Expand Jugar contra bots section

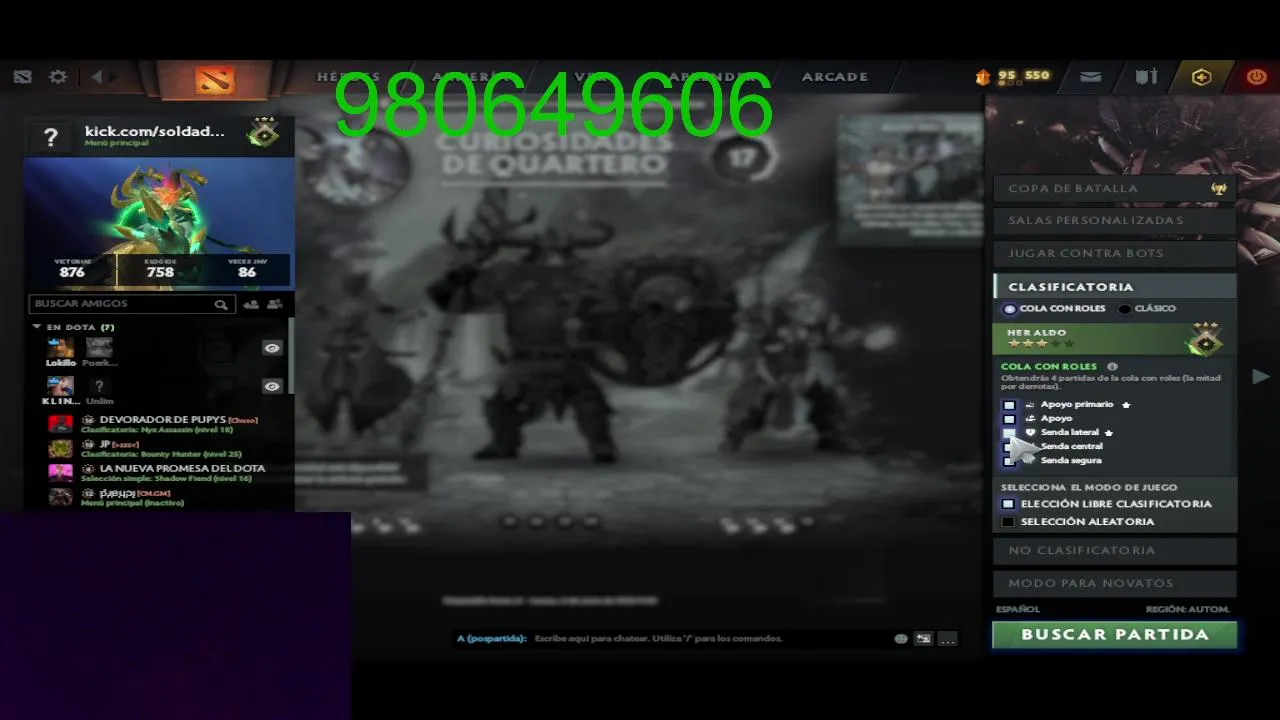point(1114,253)
